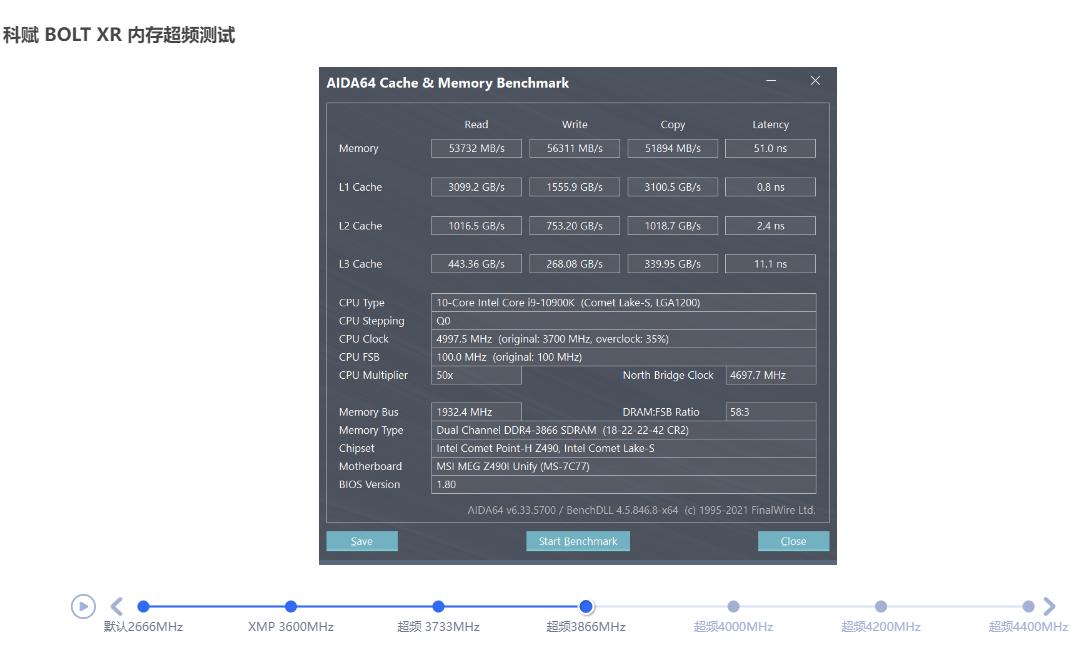The width and height of the screenshot is (1089, 645).
Task: Click Memory Bus field 1932.4 MHz
Action: [476, 412]
